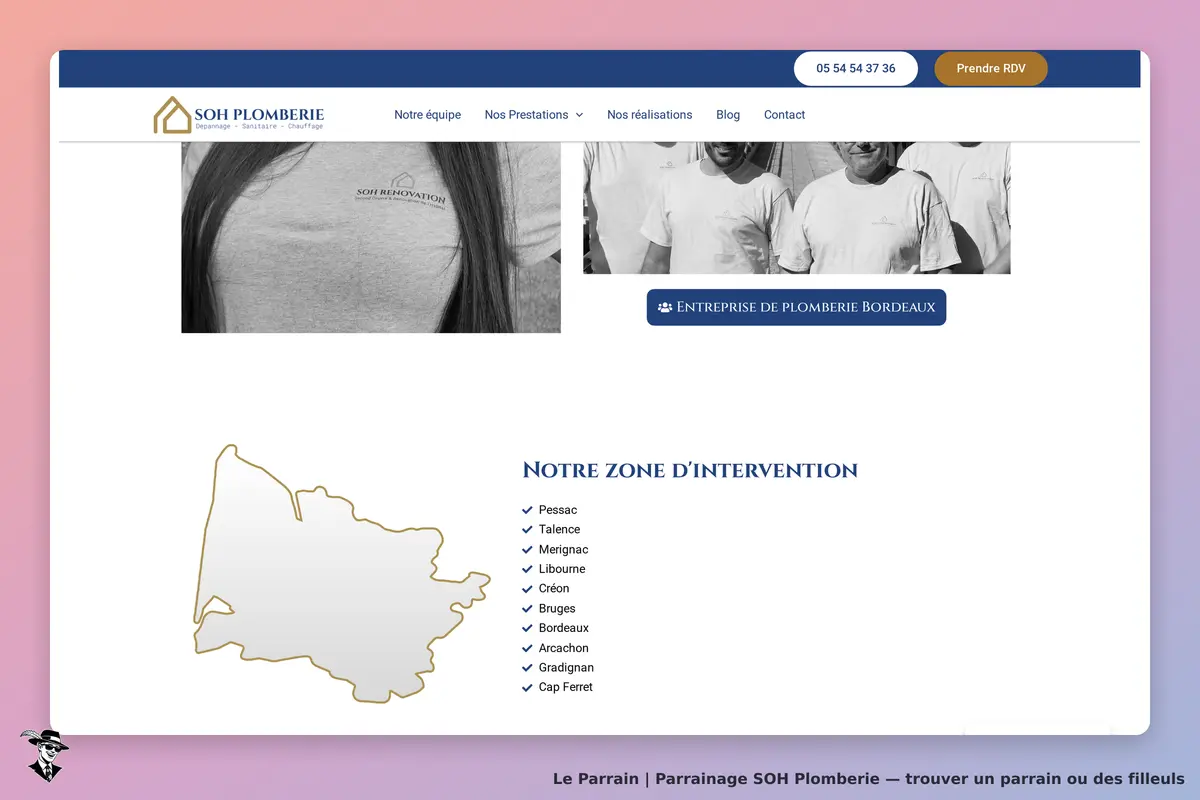Open the Nos réalisations menu item
The height and width of the screenshot is (800, 1200).
click(650, 115)
